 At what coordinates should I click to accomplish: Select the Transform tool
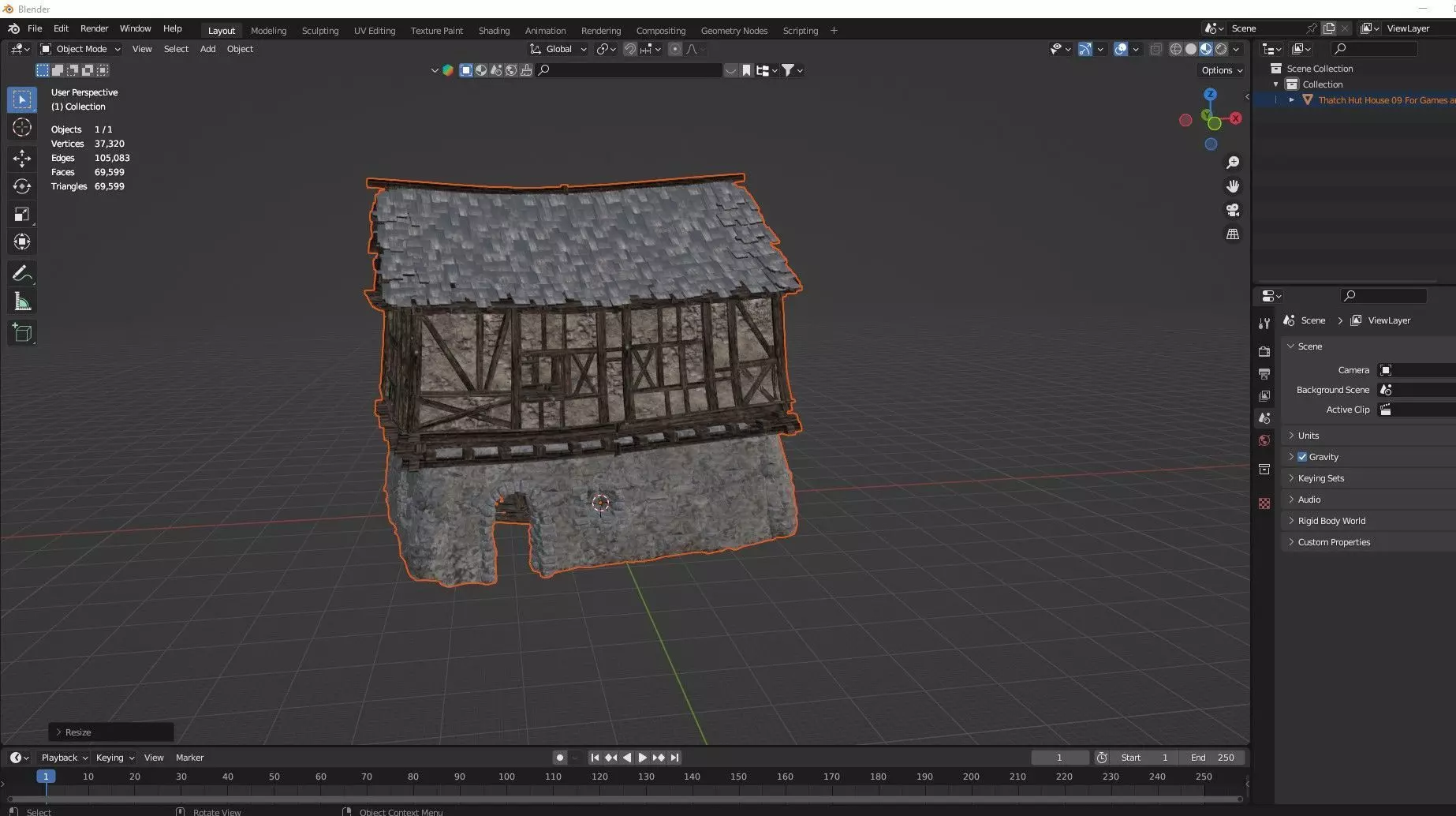coord(22,242)
